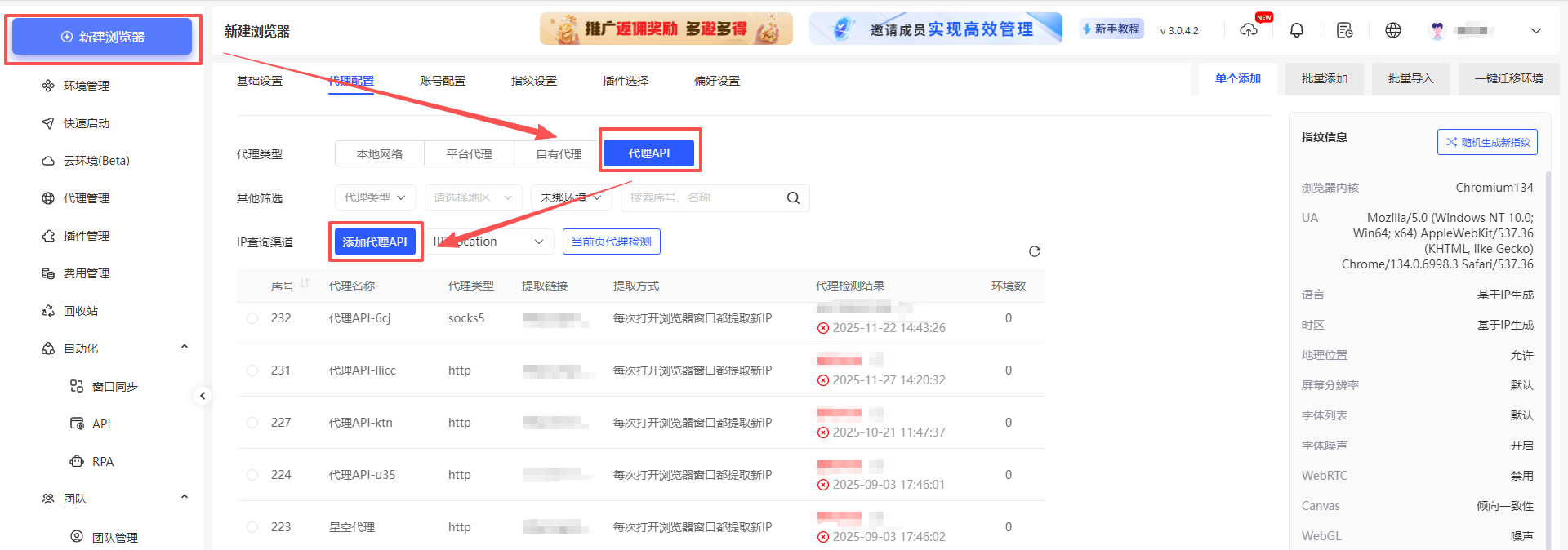Collapse the sidebar with arrow handle
Screen dimensions: 1568x550
tap(203, 396)
